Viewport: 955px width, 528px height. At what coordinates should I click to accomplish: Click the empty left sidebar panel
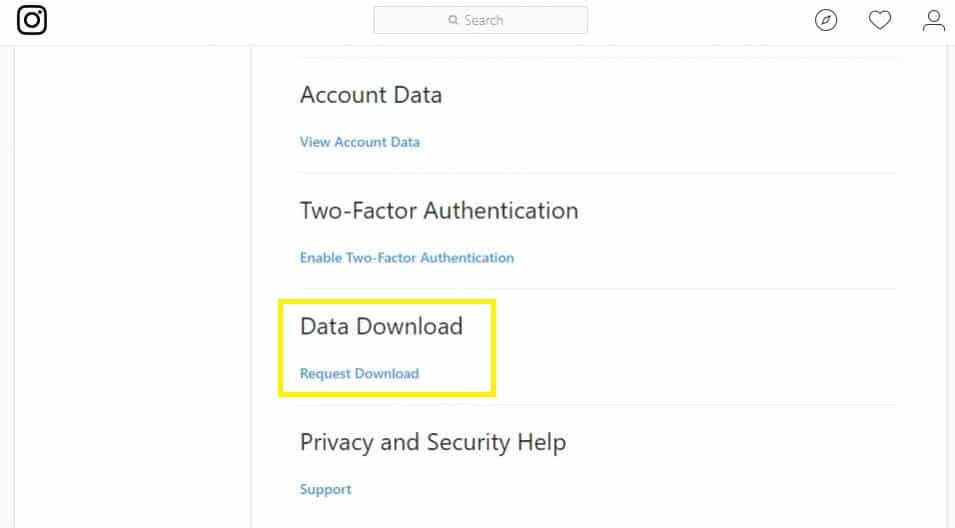[132, 286]
